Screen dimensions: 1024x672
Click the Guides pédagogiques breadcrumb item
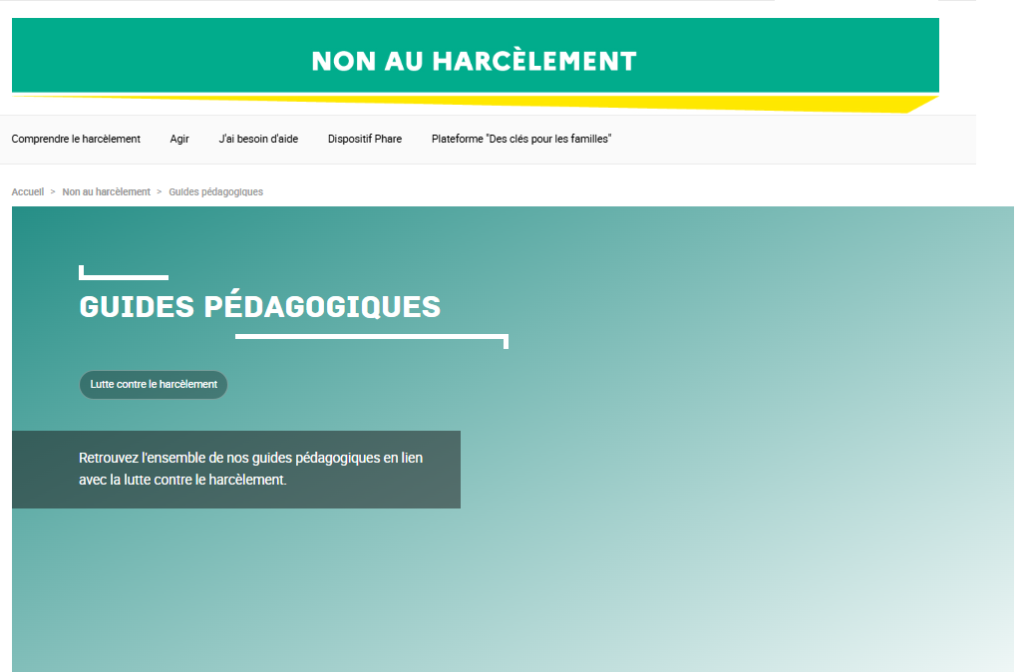(216, 192)
